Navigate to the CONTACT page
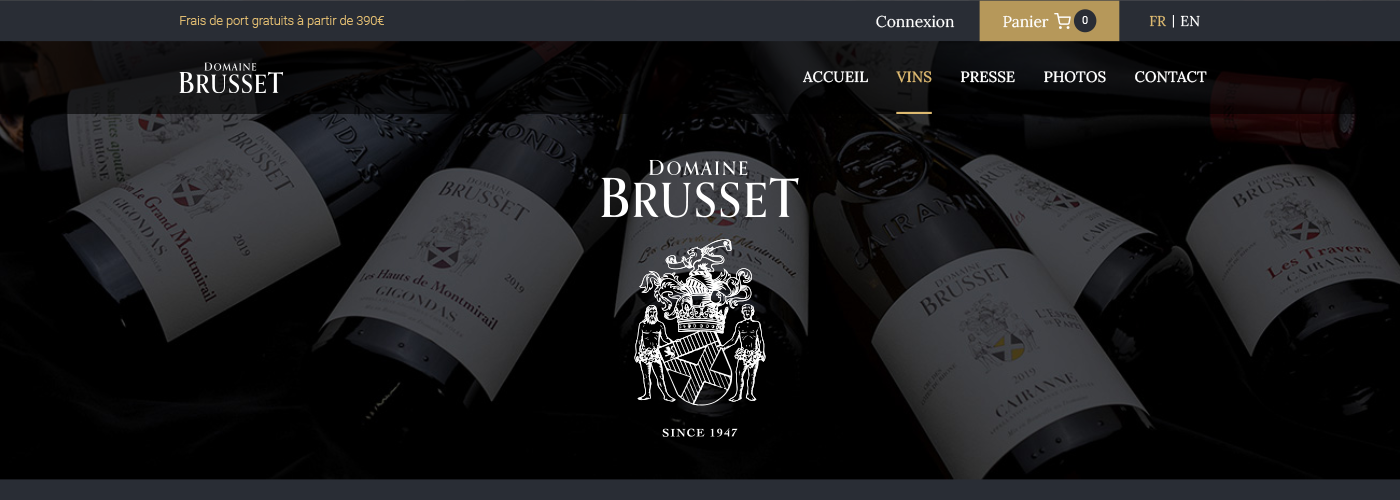Viewport: 1400px width, 500px height. pyautogui.click(x=1170, y=77)
